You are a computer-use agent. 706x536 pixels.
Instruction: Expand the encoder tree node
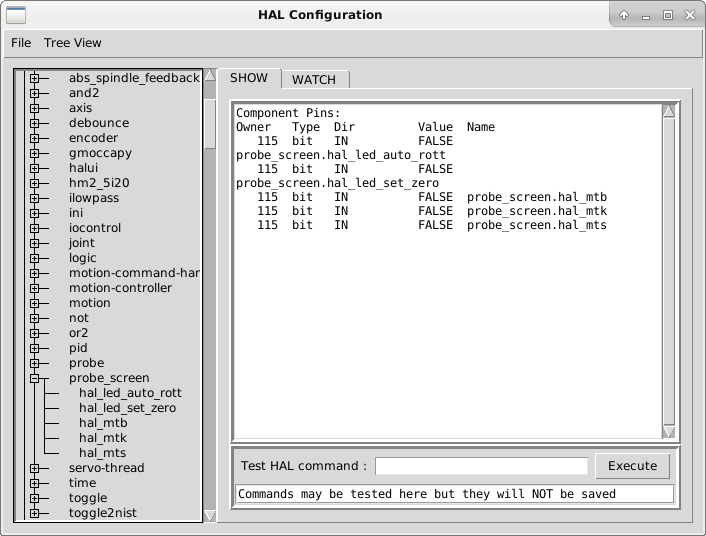pyautogui.click(x=35, y=138)
